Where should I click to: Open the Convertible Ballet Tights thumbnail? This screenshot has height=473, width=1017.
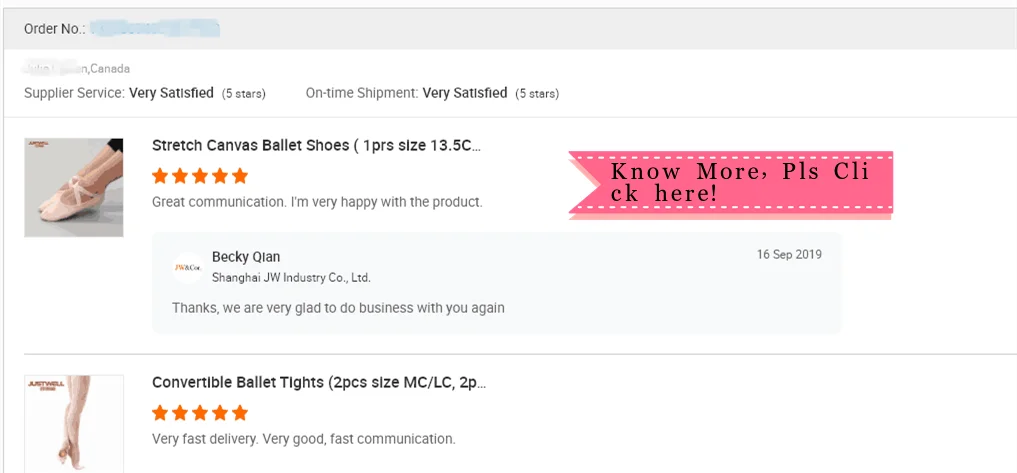point(74,424)
